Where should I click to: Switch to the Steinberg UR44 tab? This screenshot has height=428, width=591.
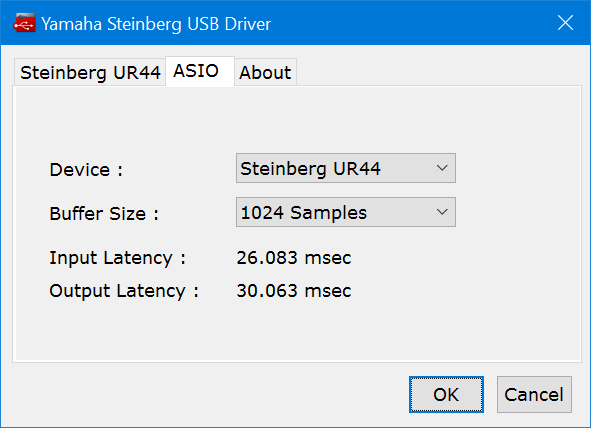click(x=90, y=72)
